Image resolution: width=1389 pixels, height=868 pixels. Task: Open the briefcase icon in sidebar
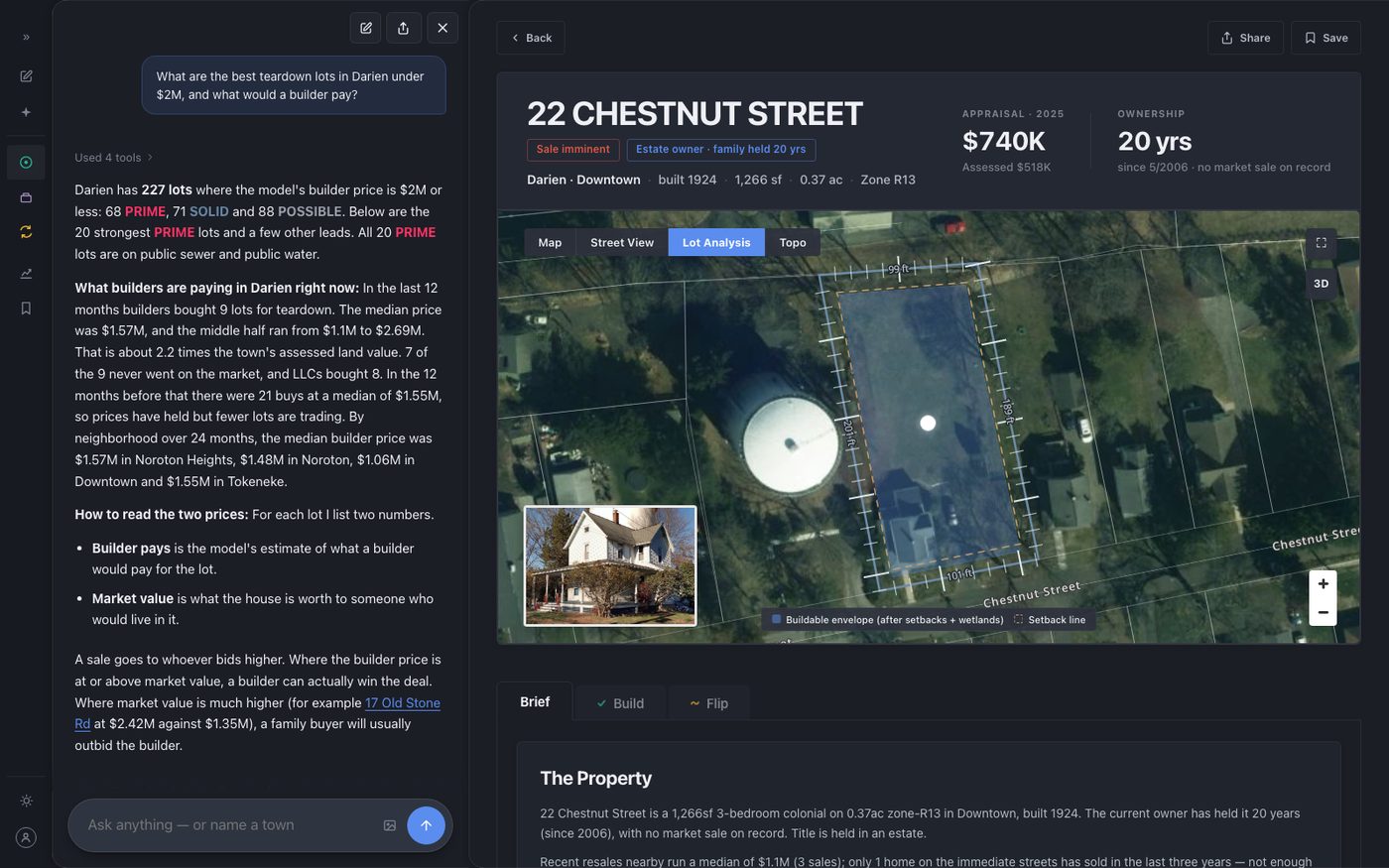[x=26, y=197]
